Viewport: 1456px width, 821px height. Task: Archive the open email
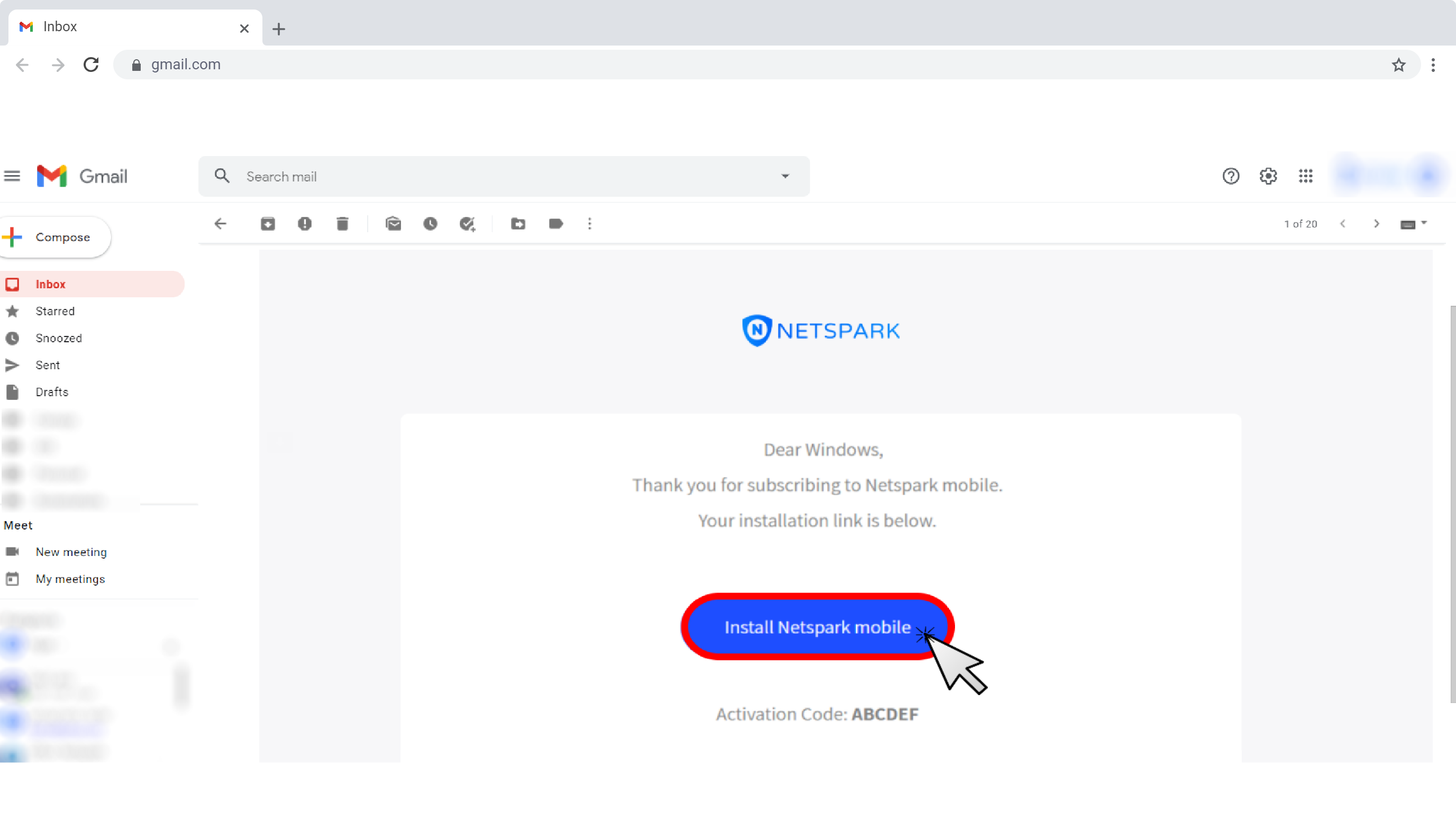268,224
